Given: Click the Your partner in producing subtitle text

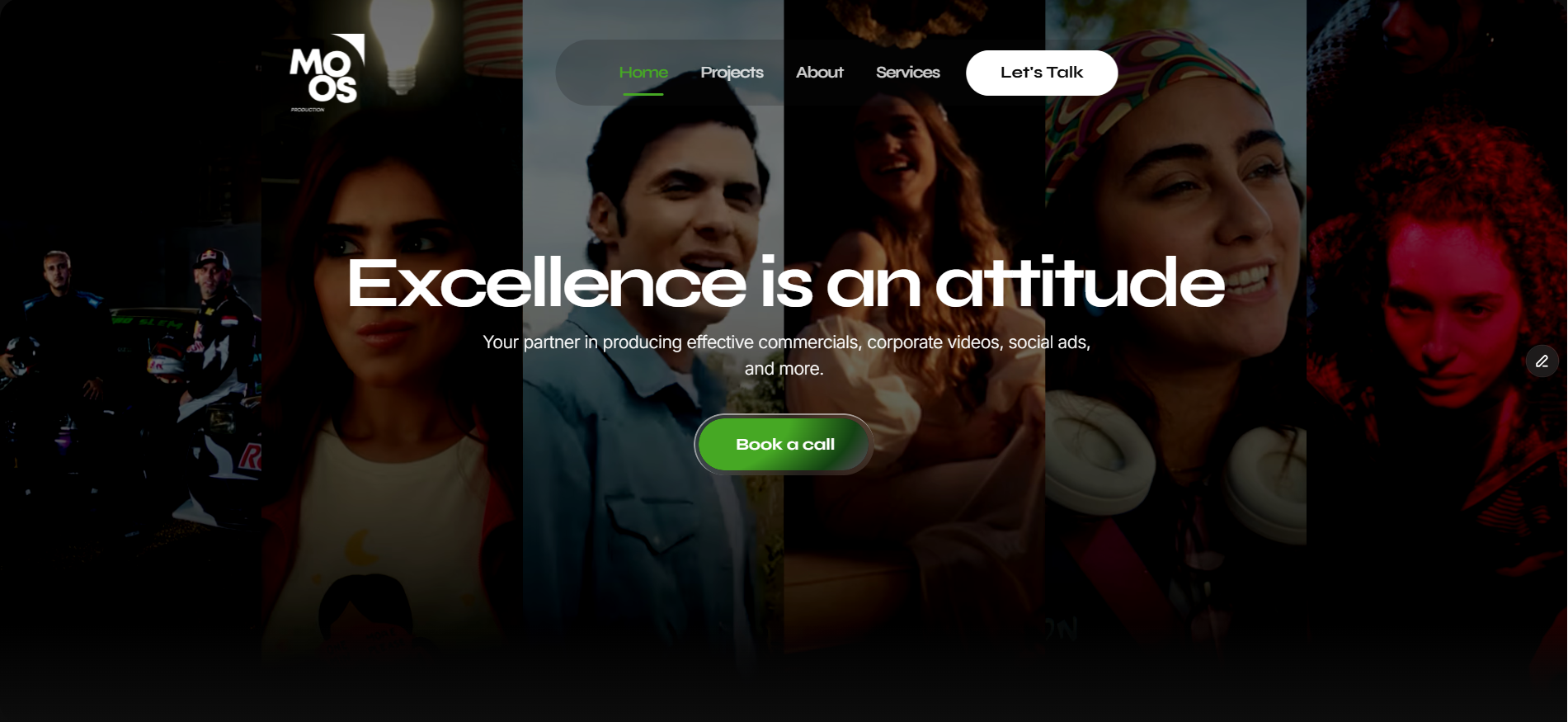Looking at the screenshot, I should (786, 355).
